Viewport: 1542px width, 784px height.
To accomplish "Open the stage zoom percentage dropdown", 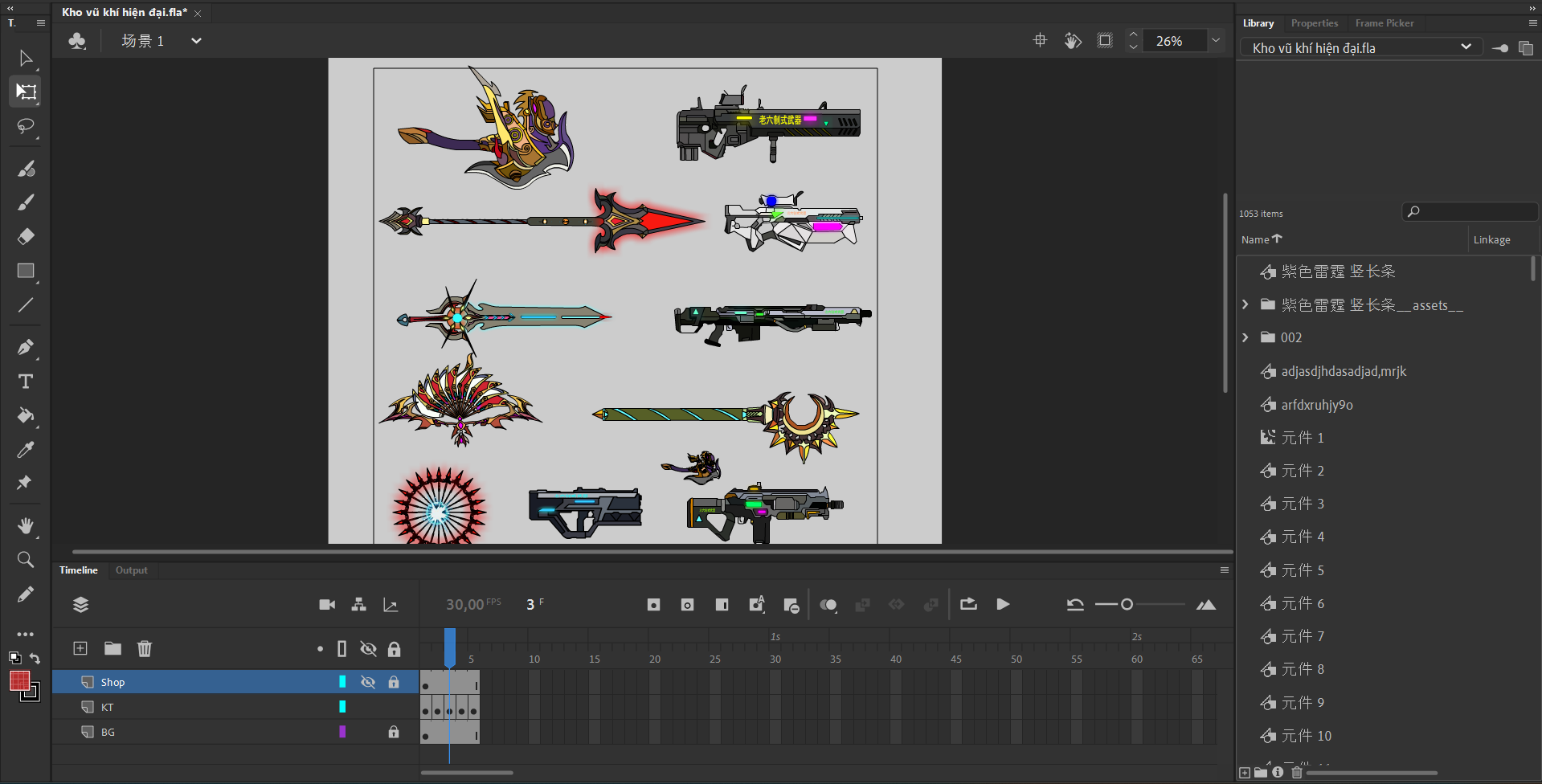I will click(x=1216, y=41).
